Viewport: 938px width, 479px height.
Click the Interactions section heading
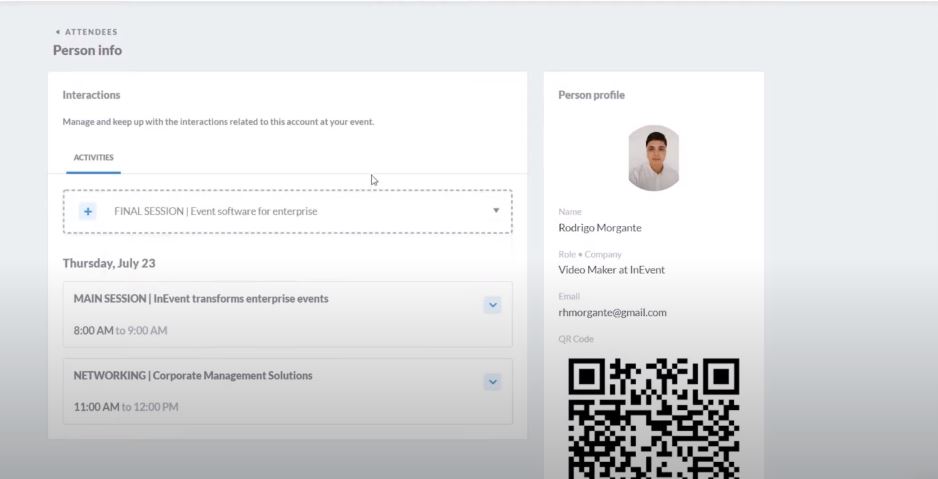91,94
